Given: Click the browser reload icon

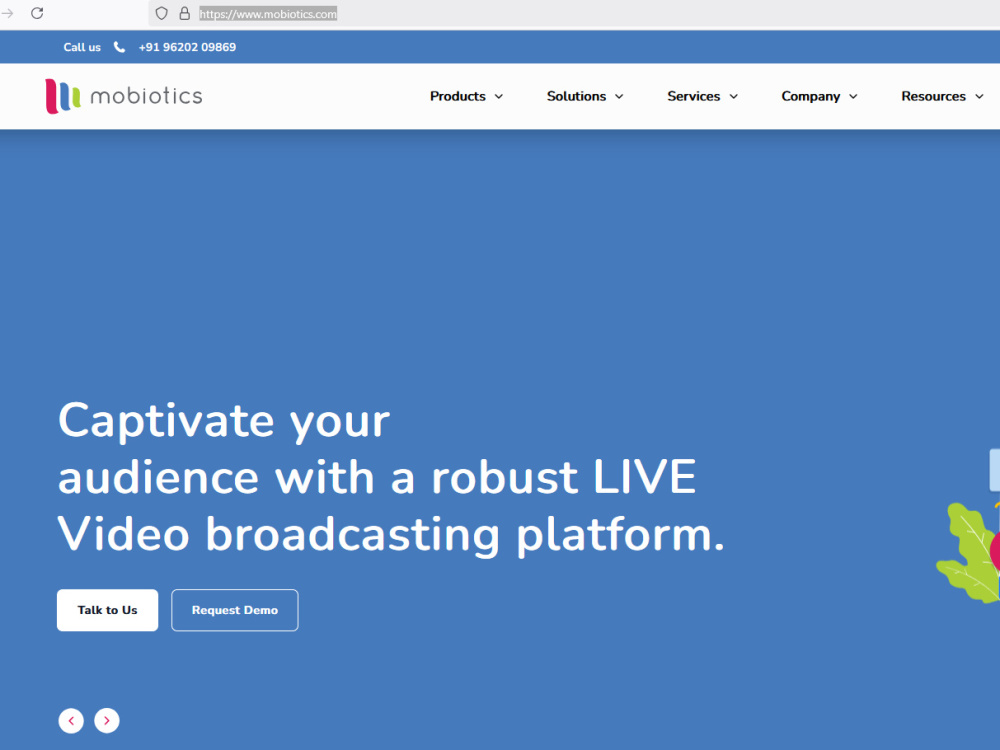Looking at the screenshot, I should pos(37,13).
